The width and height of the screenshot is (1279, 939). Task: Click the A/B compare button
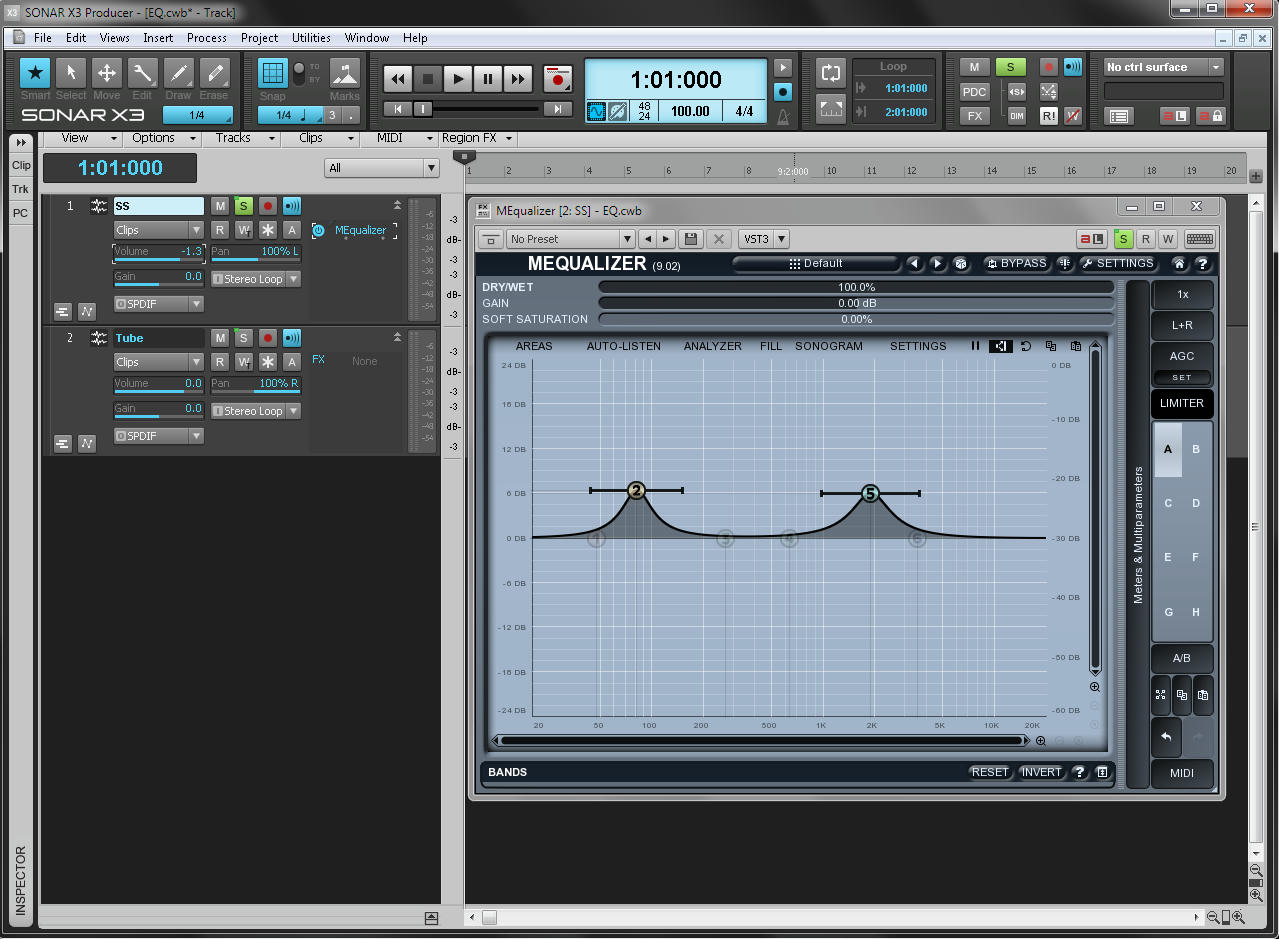[1182, 659]
